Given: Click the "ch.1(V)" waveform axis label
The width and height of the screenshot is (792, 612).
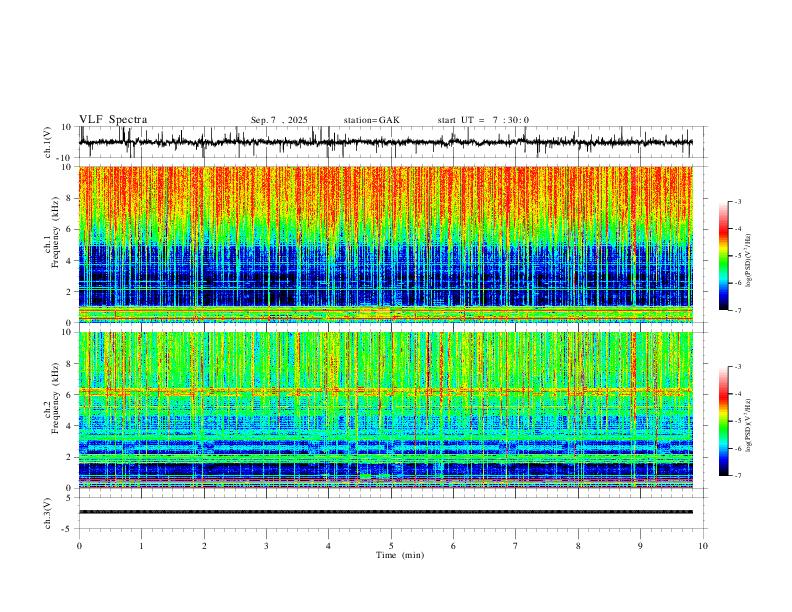Looking at the screenshot, I should click(x=47, y=142).
